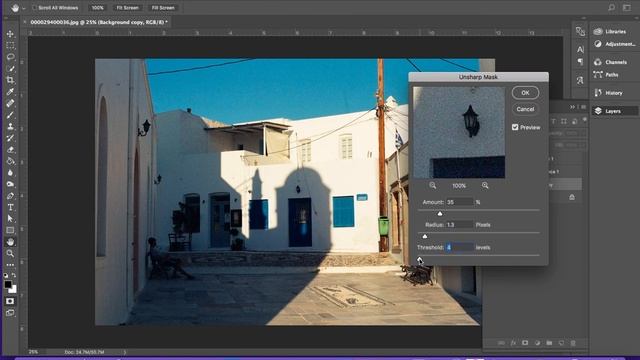The image size is (640, 360).
Task: Select the Brush tool
Action: [10, 115]
